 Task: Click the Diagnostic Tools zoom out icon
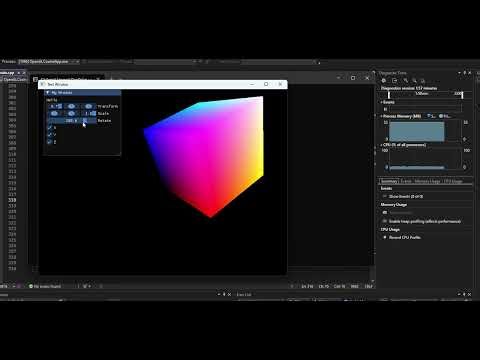point(414,81)
